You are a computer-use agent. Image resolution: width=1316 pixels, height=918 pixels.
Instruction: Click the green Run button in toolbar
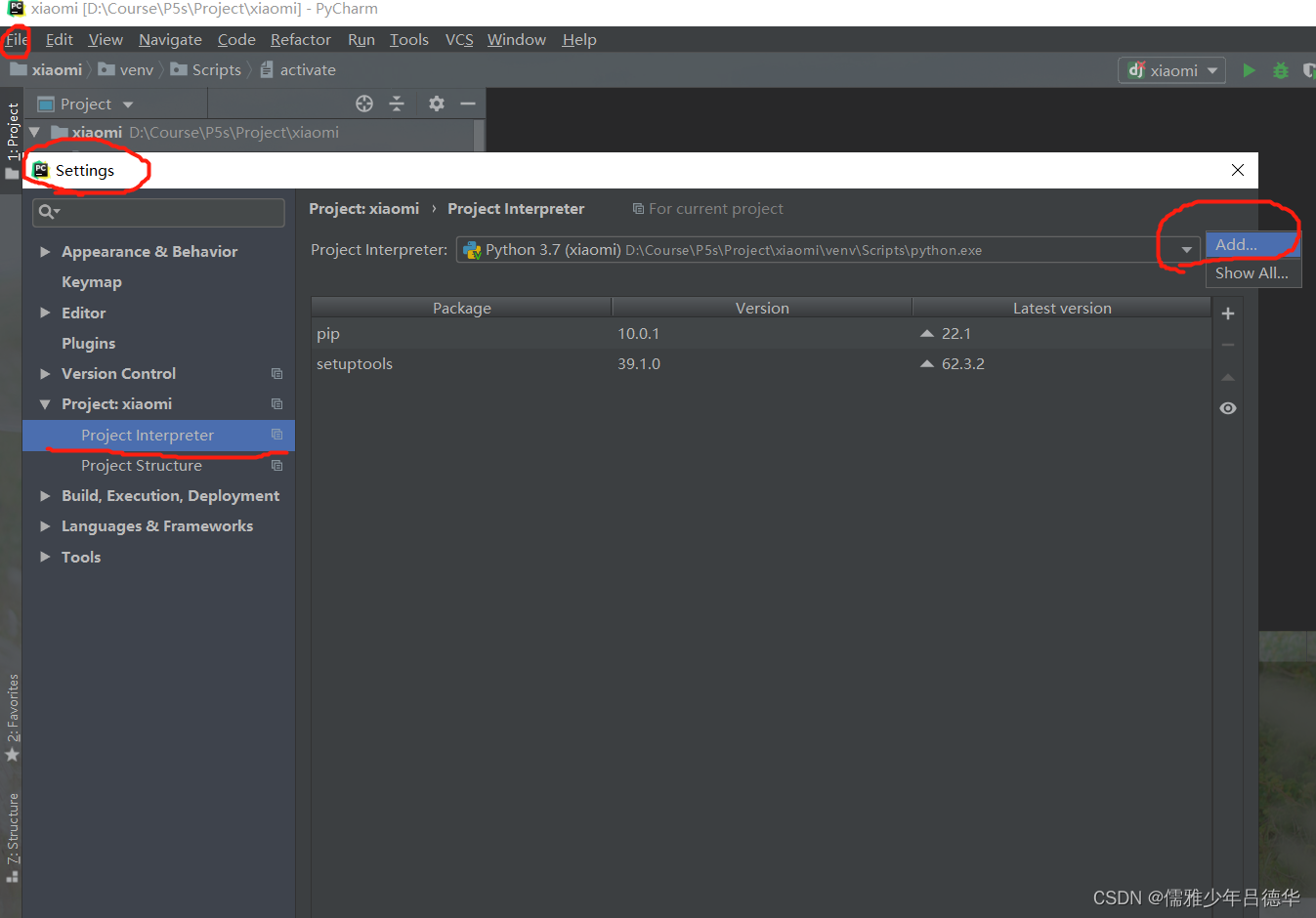pos(1249,70)
